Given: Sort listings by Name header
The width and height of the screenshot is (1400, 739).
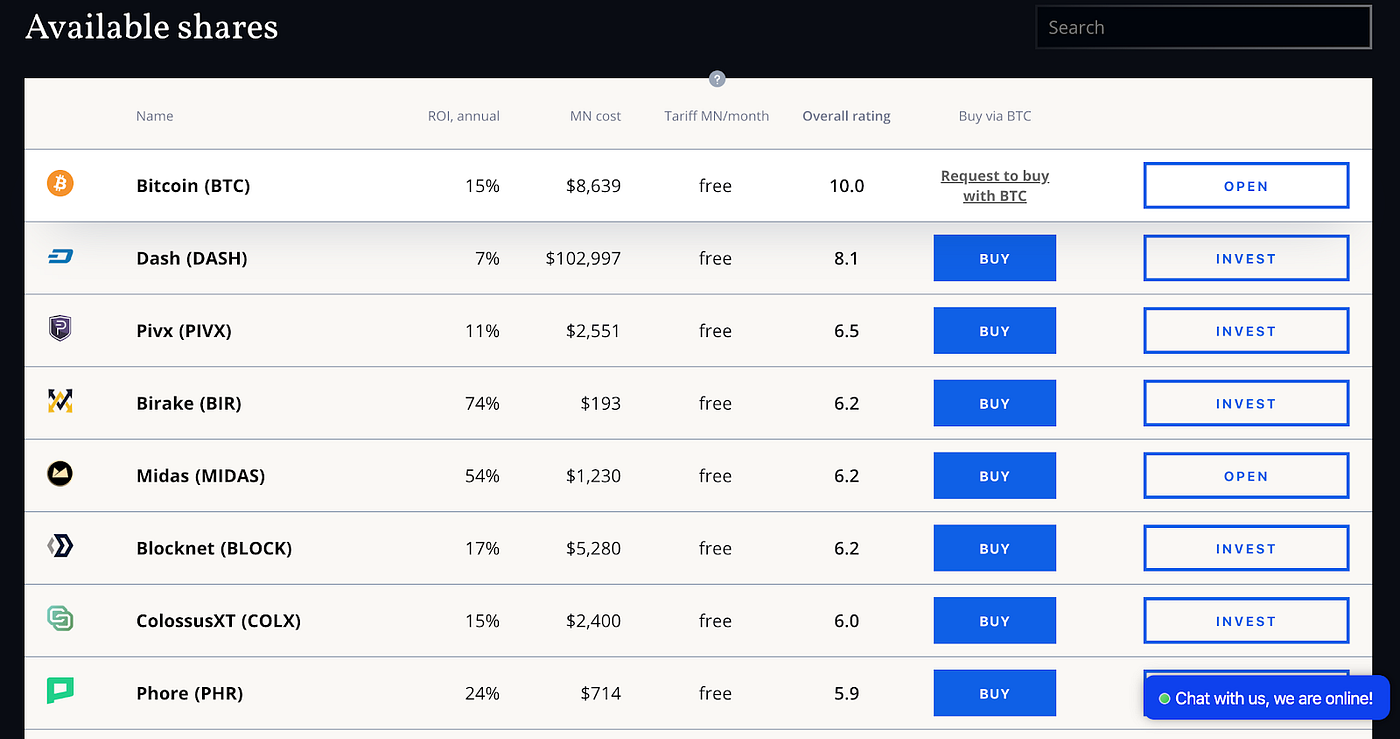Looking at the screenshot, I should [x=154, y=115].
